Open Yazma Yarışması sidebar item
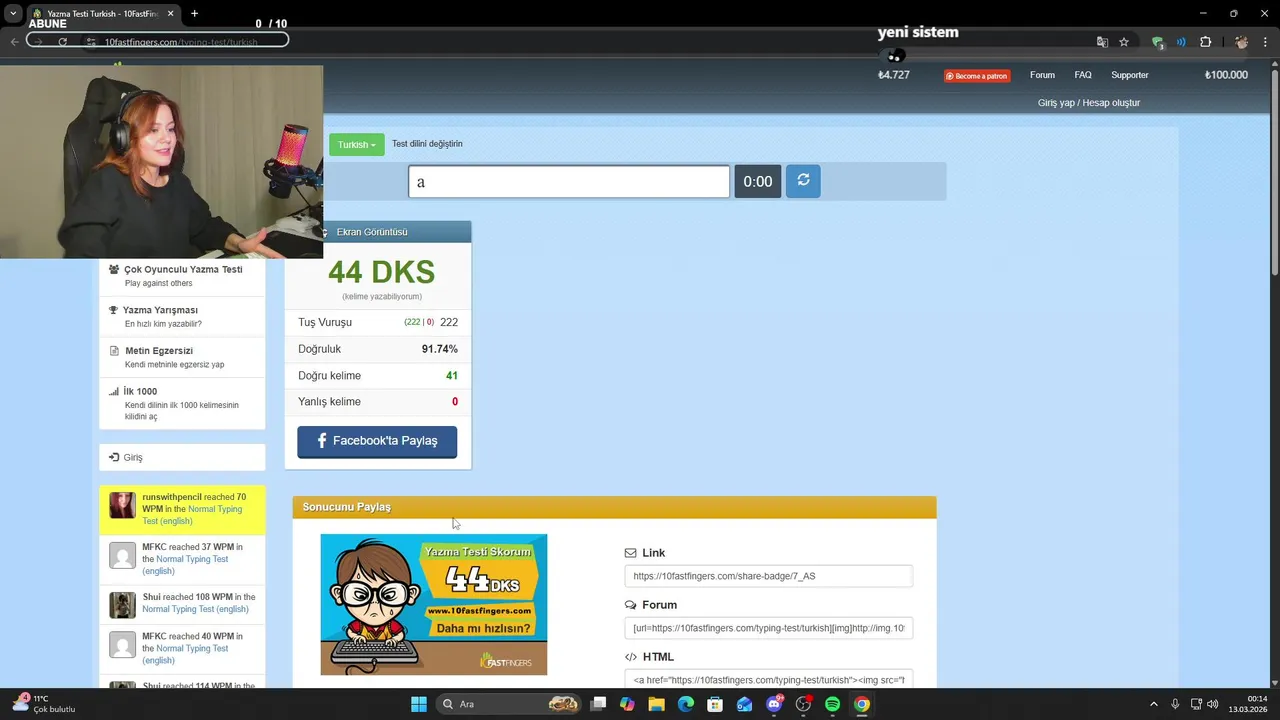This screenshot has width=1280, height=720. tap(182, 316)
